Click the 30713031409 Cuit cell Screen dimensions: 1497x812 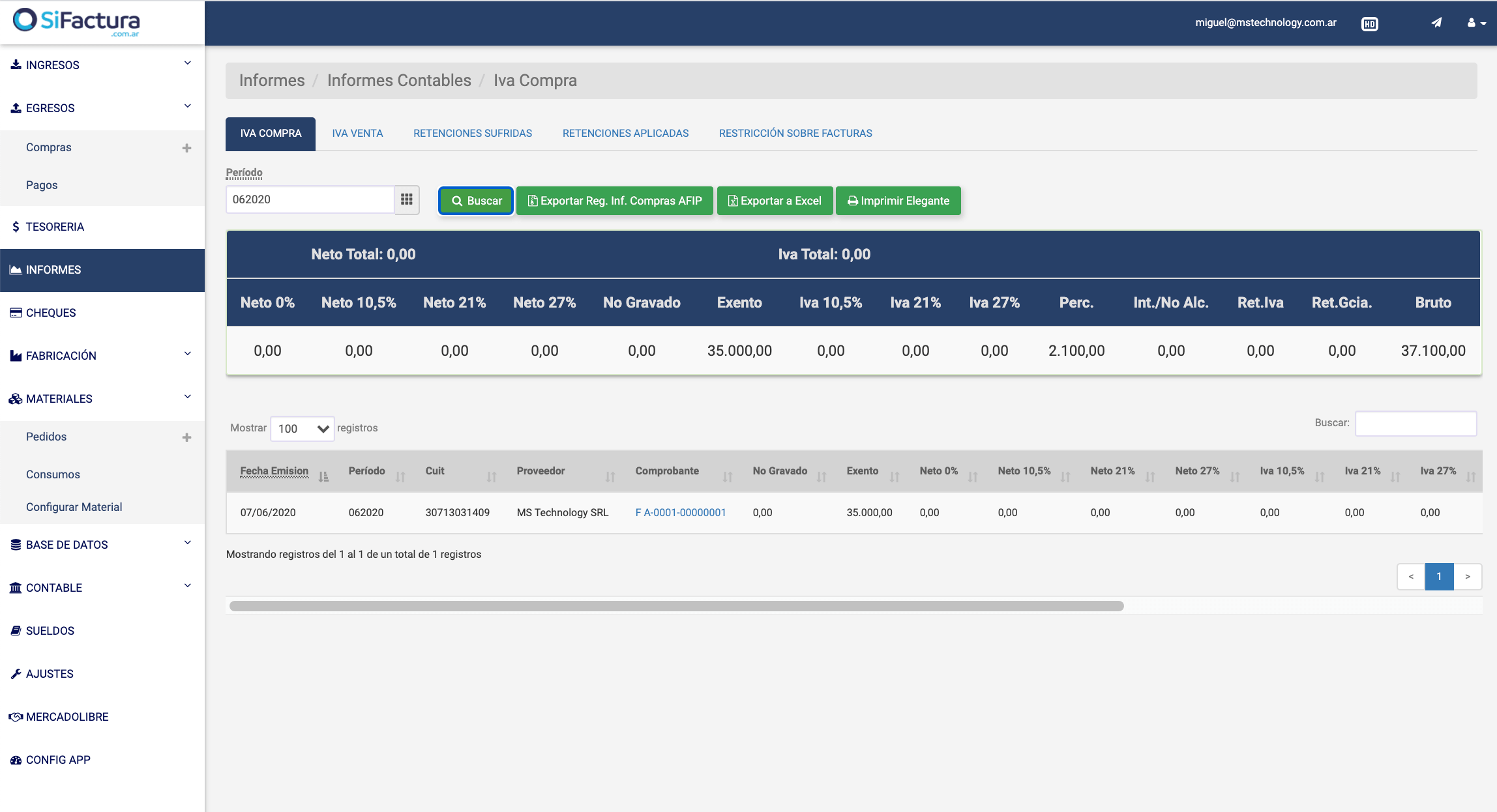[x=458, y=513]
